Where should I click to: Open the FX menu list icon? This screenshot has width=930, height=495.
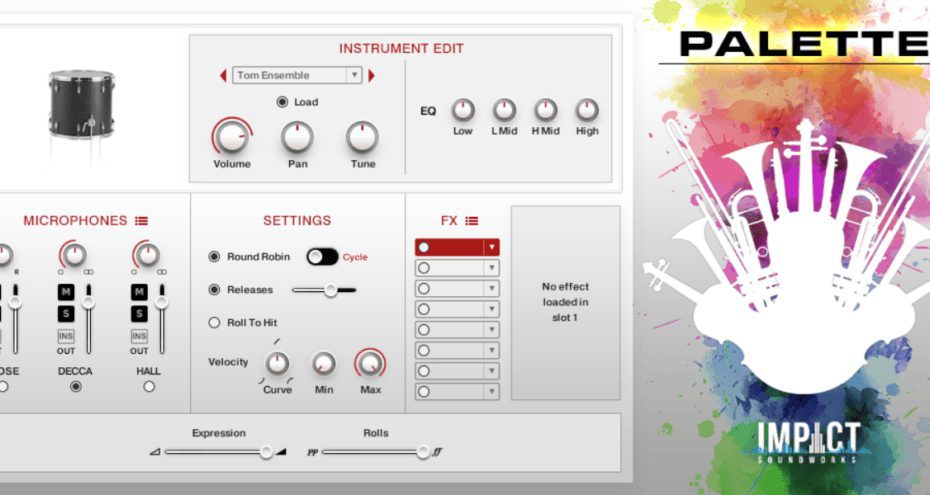point(472,221)
